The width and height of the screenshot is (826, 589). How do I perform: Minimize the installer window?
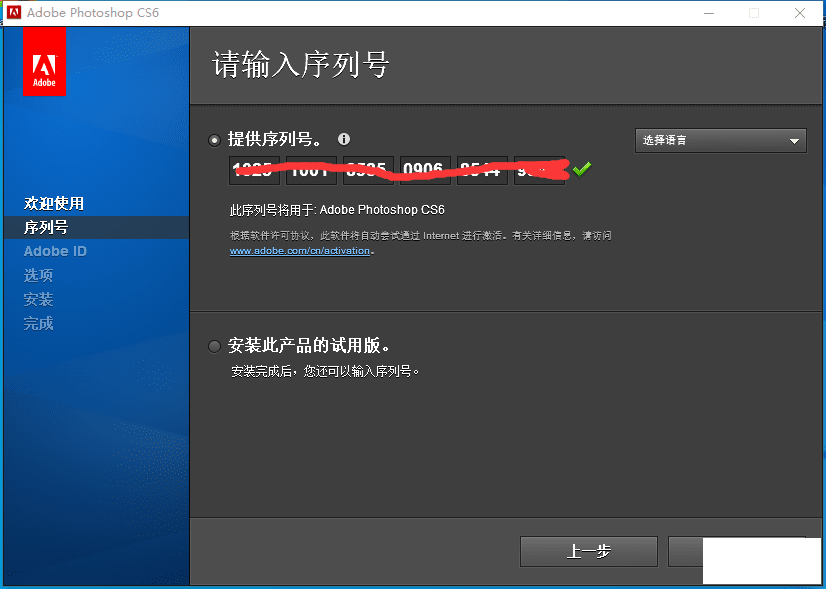[x=709, y=13]
